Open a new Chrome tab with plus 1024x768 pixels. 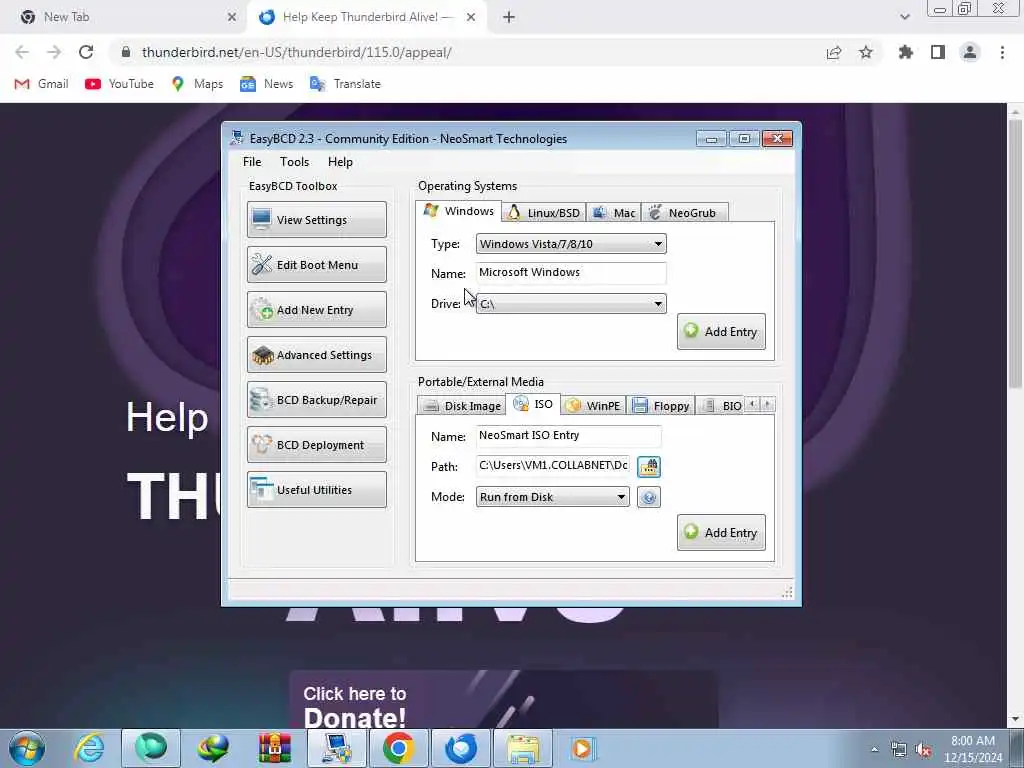[x=509, y=18]
